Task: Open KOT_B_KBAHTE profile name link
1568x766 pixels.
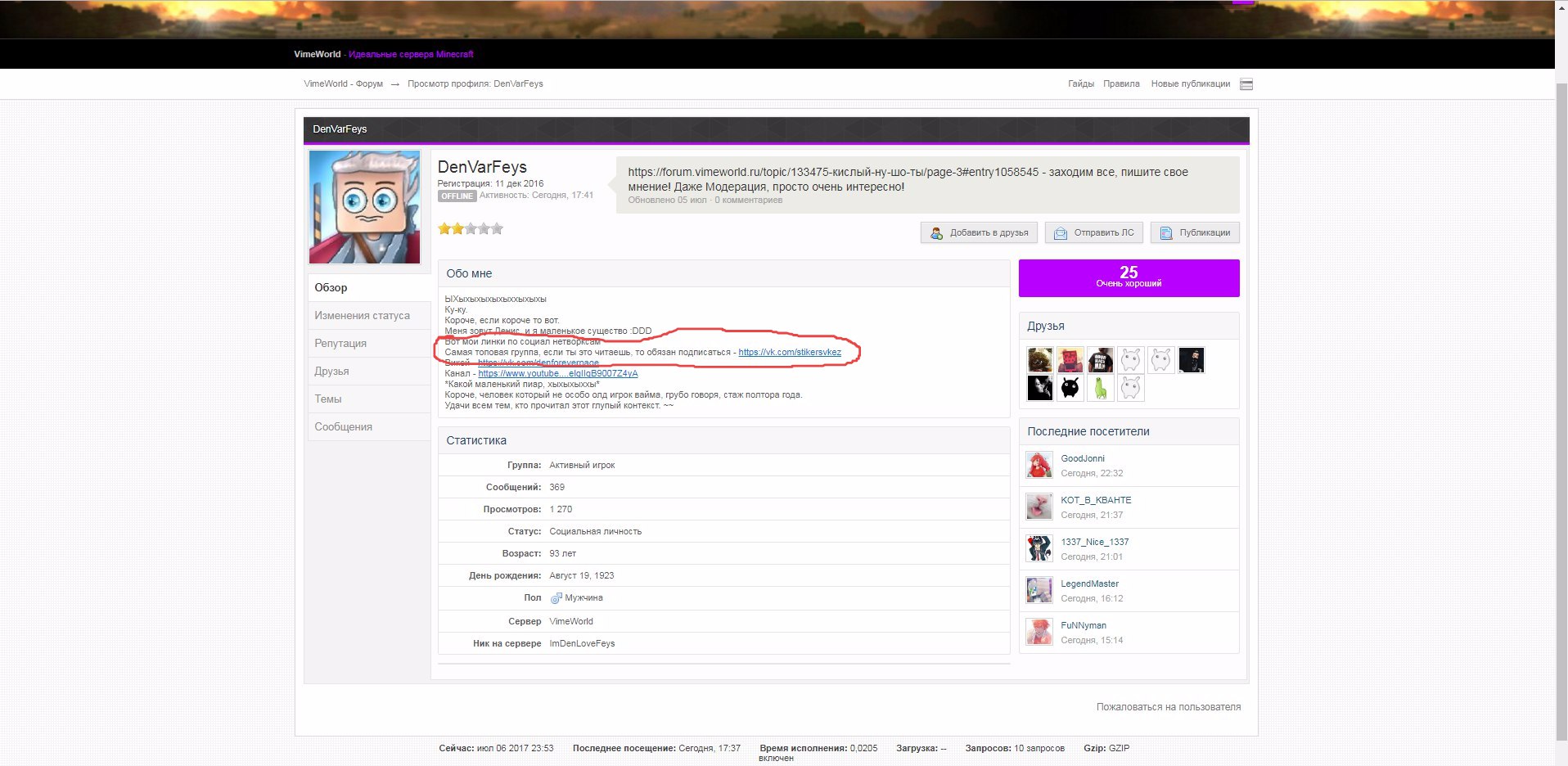Action: (x=1096, y=500)
